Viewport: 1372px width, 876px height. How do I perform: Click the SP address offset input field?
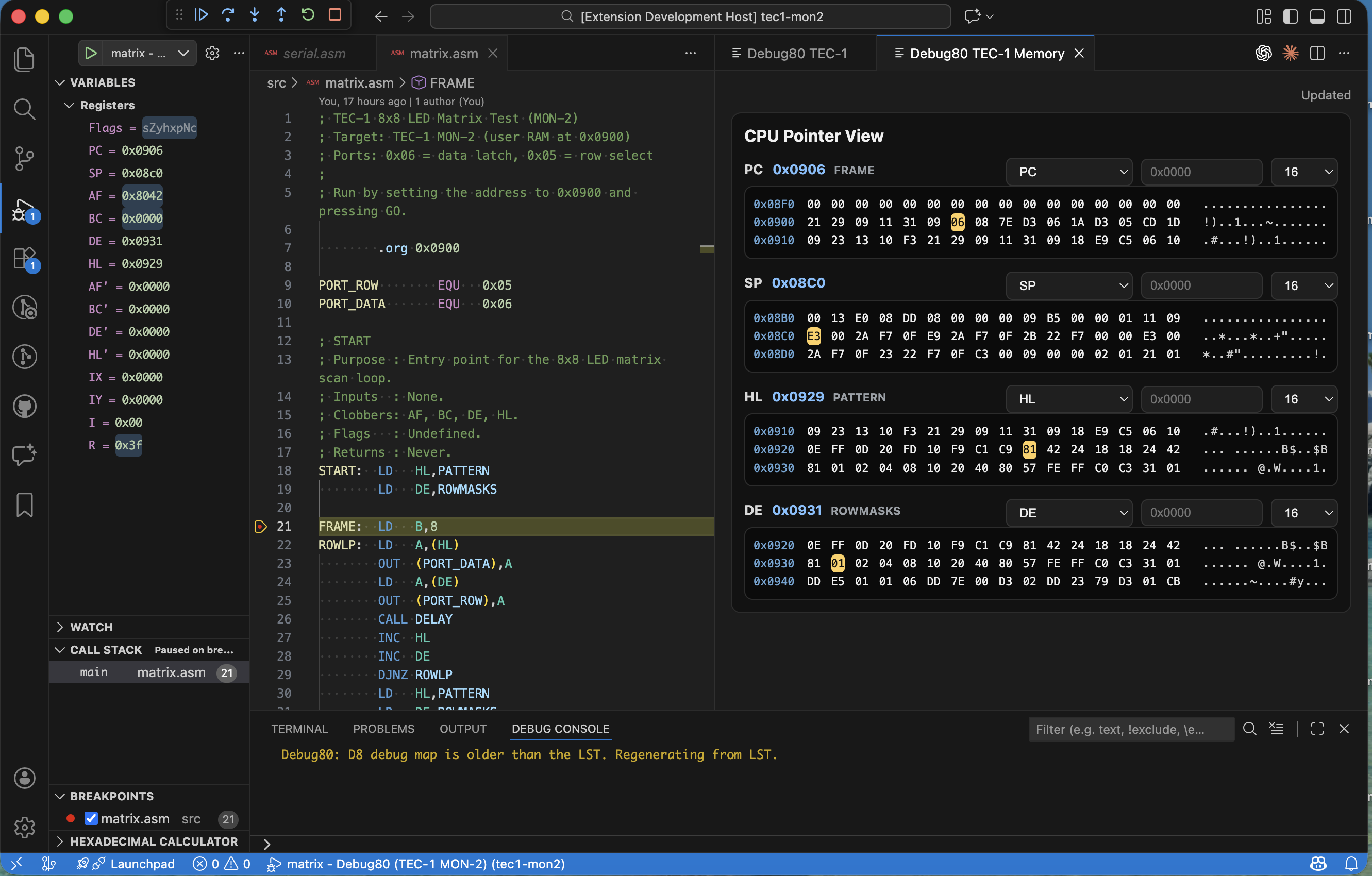click(x=1200, y=285)
